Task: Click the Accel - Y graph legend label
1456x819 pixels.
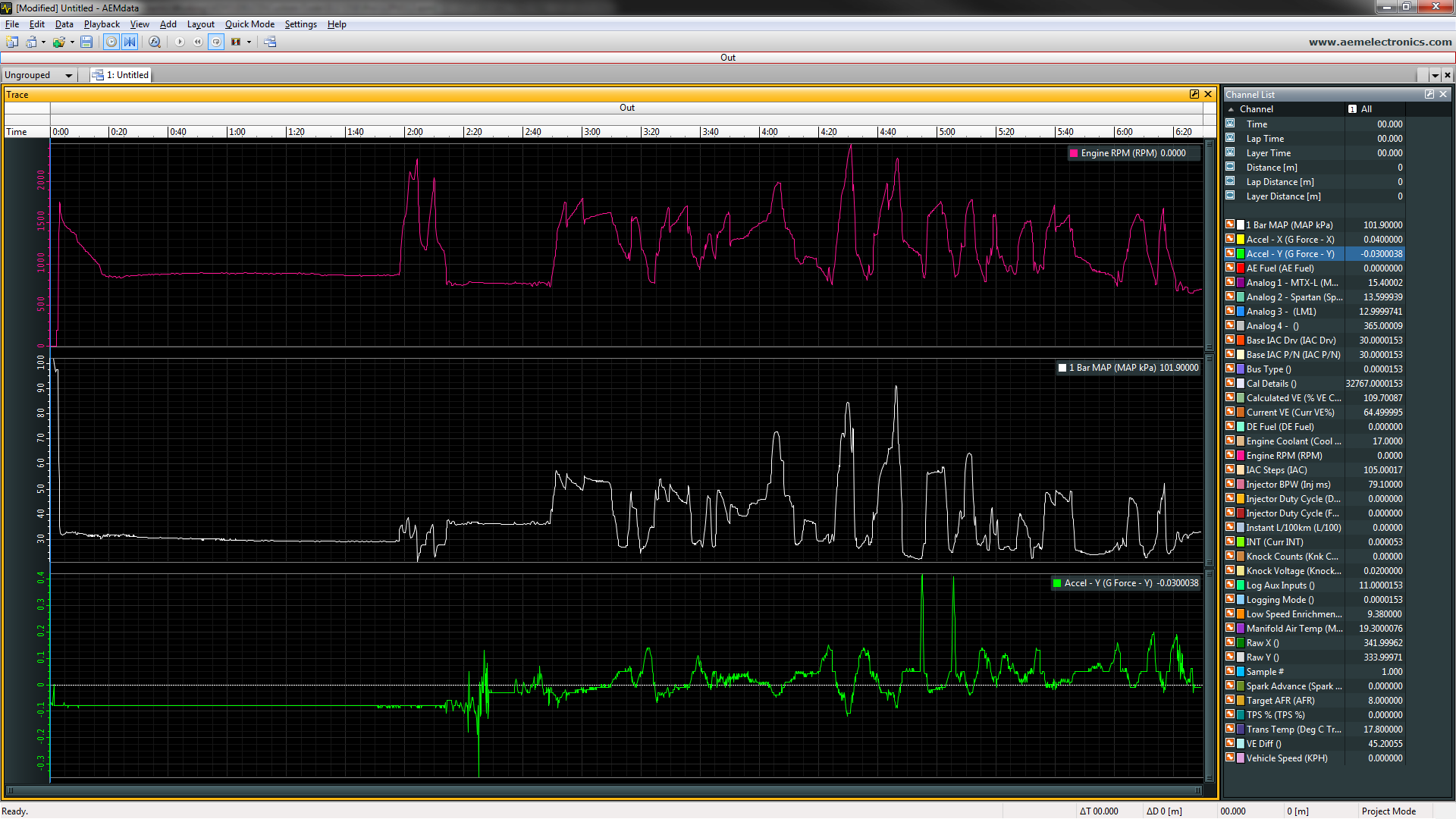Action: point(1126,583)
